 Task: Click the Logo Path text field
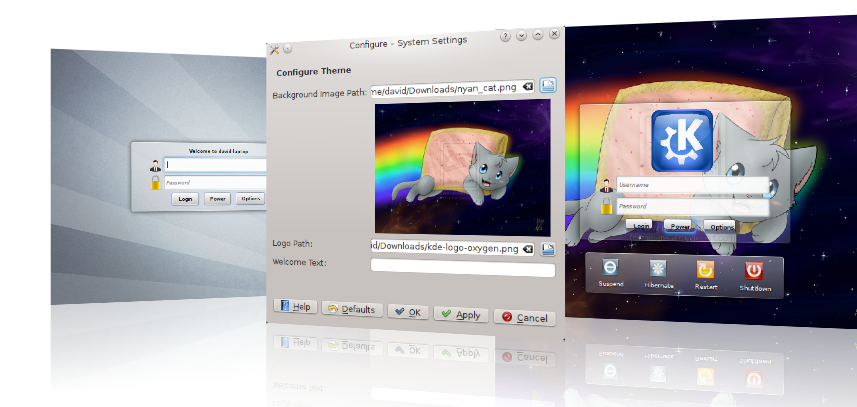point(452,248)
